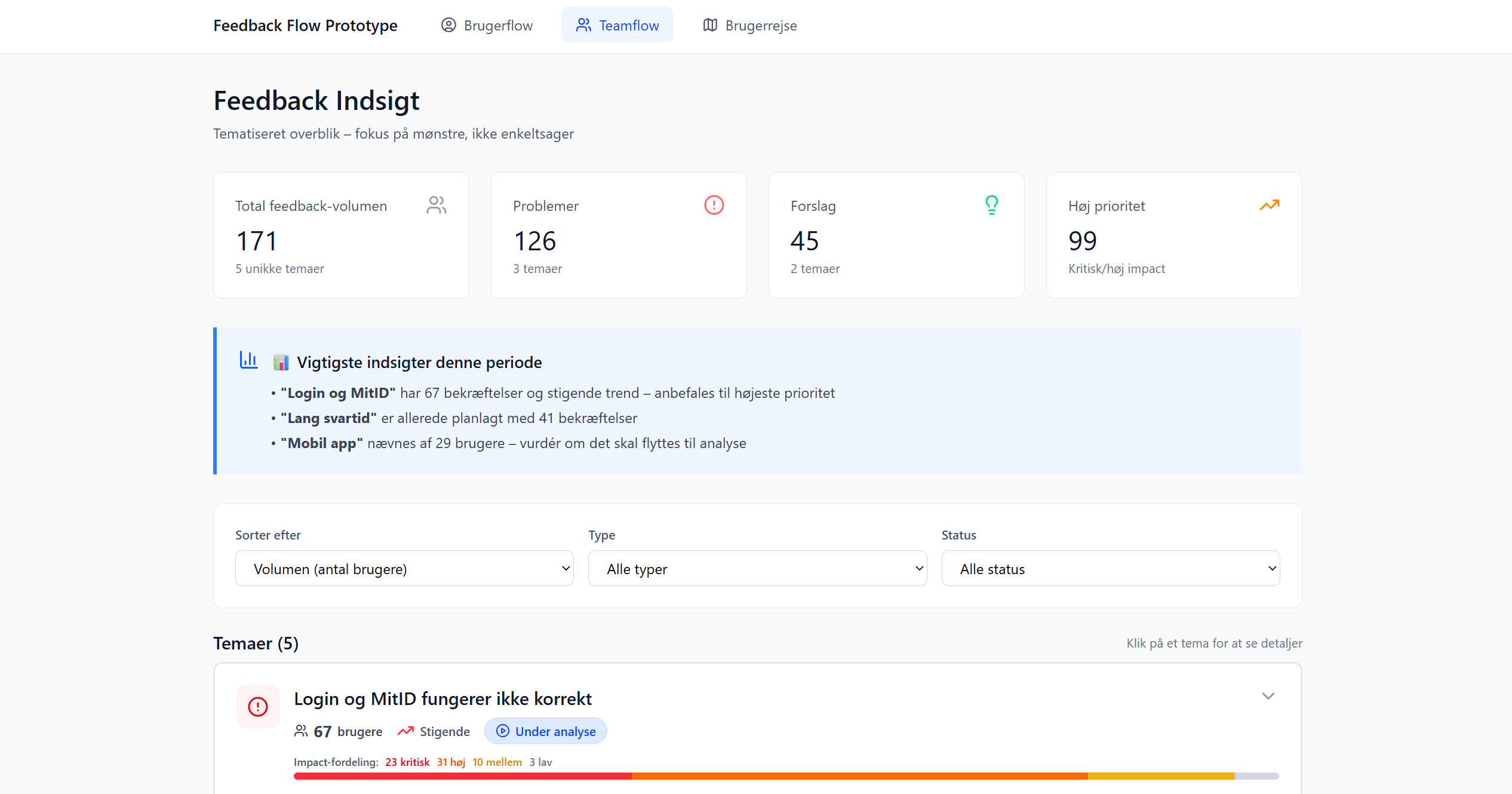Click the Temaer (5) heading
Viewport: 1512px width, 794px height.
click(256, 643)
